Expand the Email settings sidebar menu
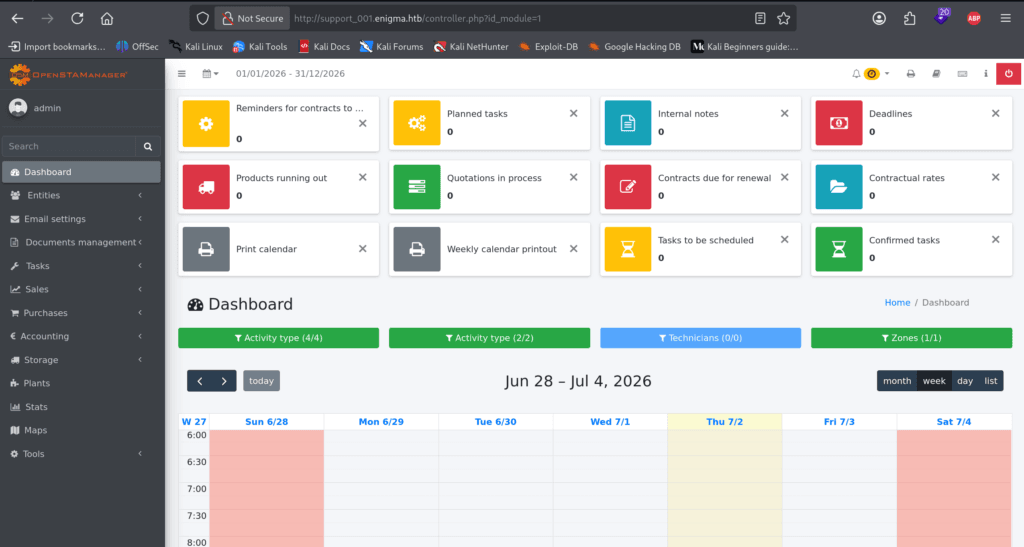Screen dimensions: 1024x547 (81, 219)
